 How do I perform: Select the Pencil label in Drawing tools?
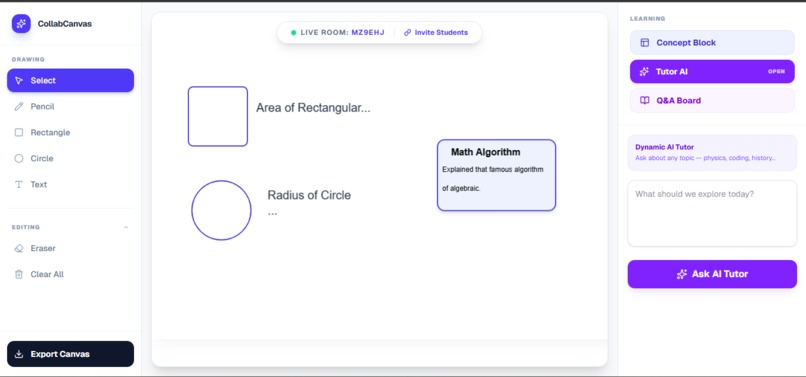coord(42,106)
